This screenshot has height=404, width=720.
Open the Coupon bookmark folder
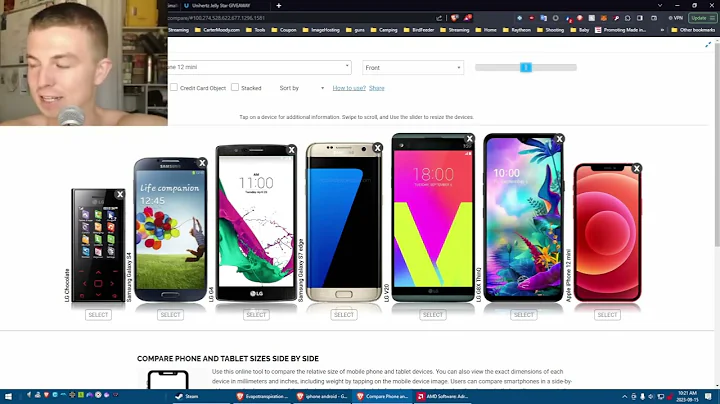click(284, 30)
